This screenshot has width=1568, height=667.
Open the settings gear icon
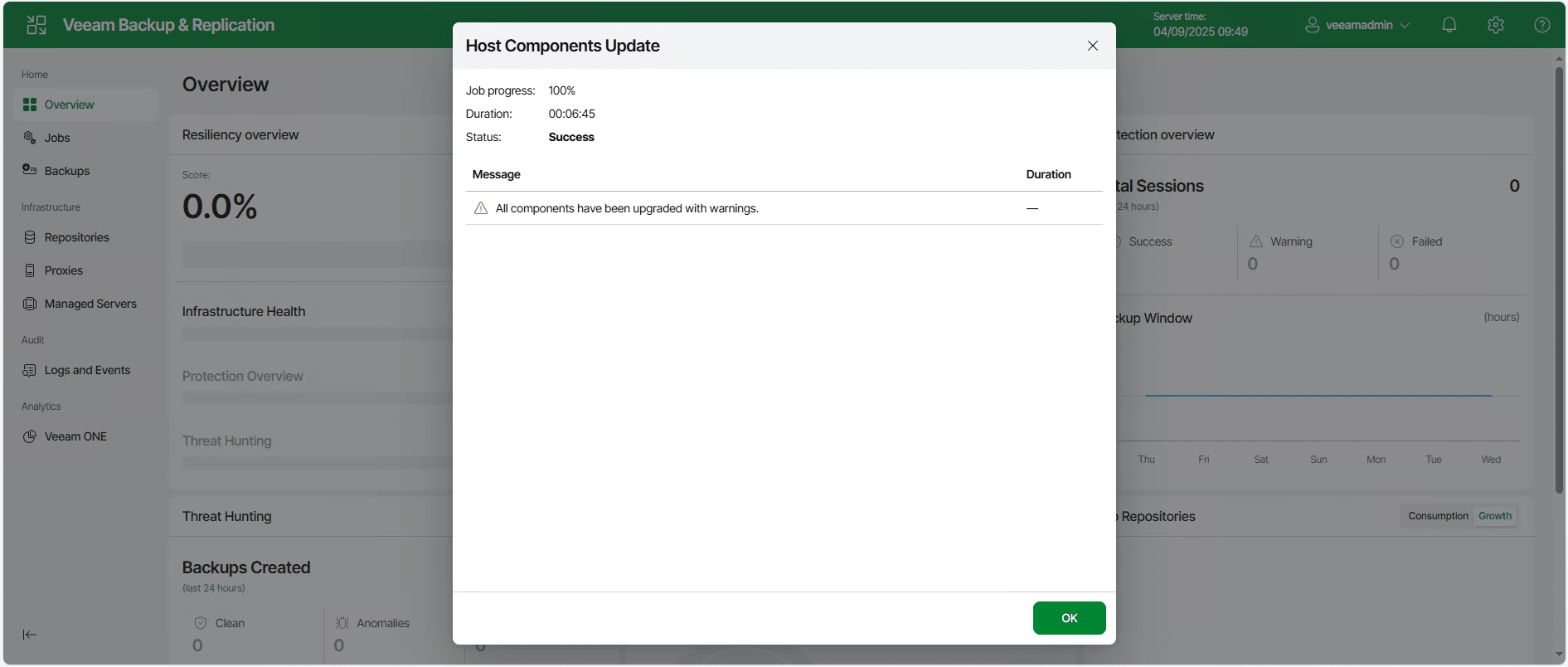[1495, 25]
